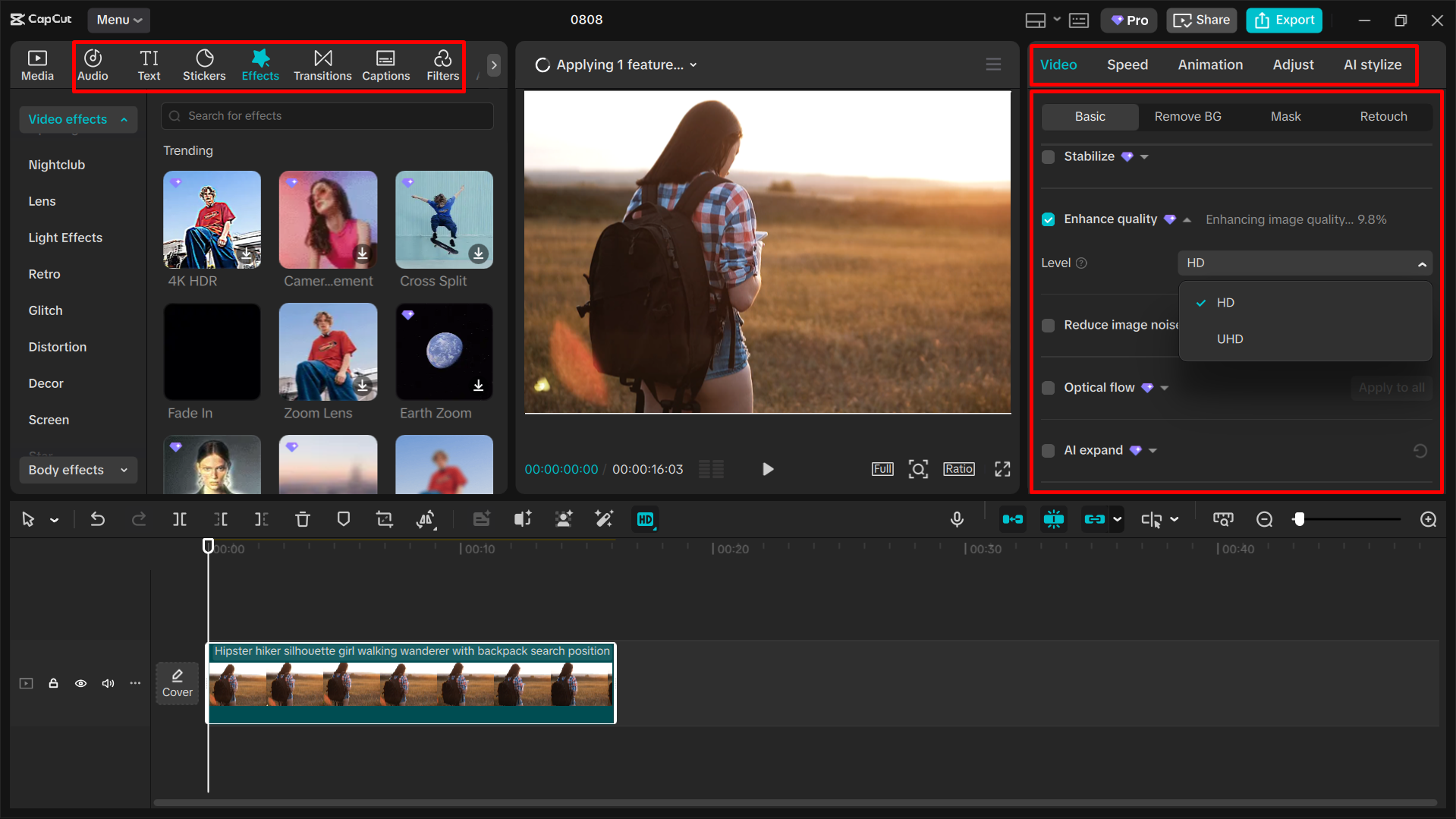Expand the Stabilize option
The image size is (1456, 819).
pos(1143,156)
